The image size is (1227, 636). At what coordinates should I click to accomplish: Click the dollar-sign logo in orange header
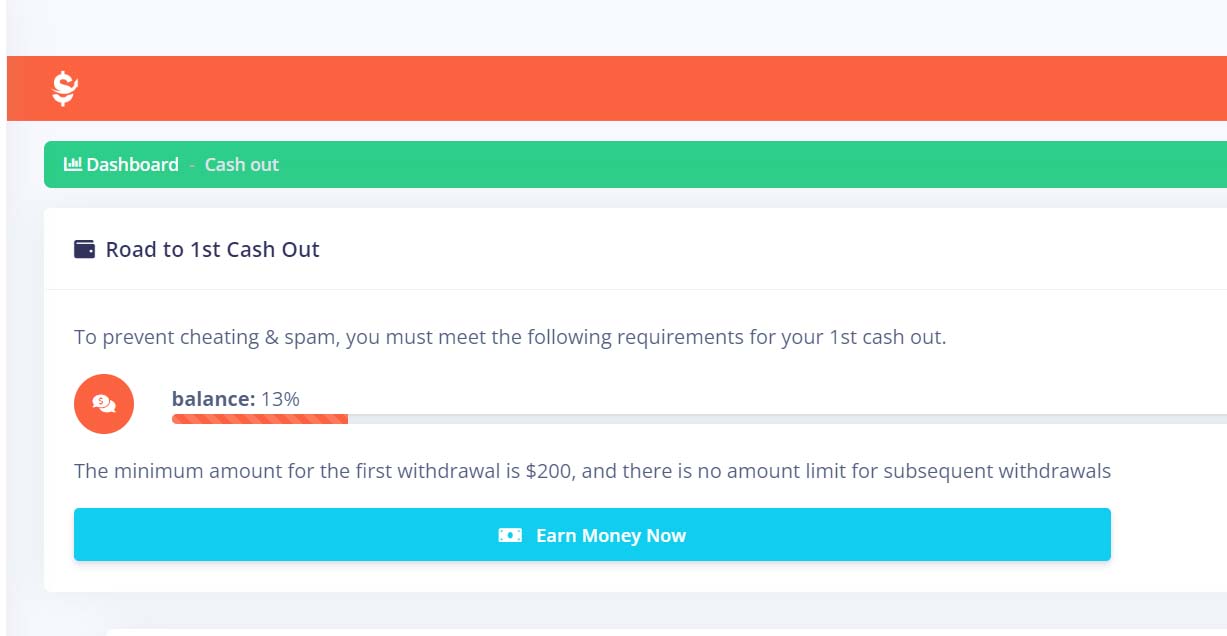click(65, 88)
